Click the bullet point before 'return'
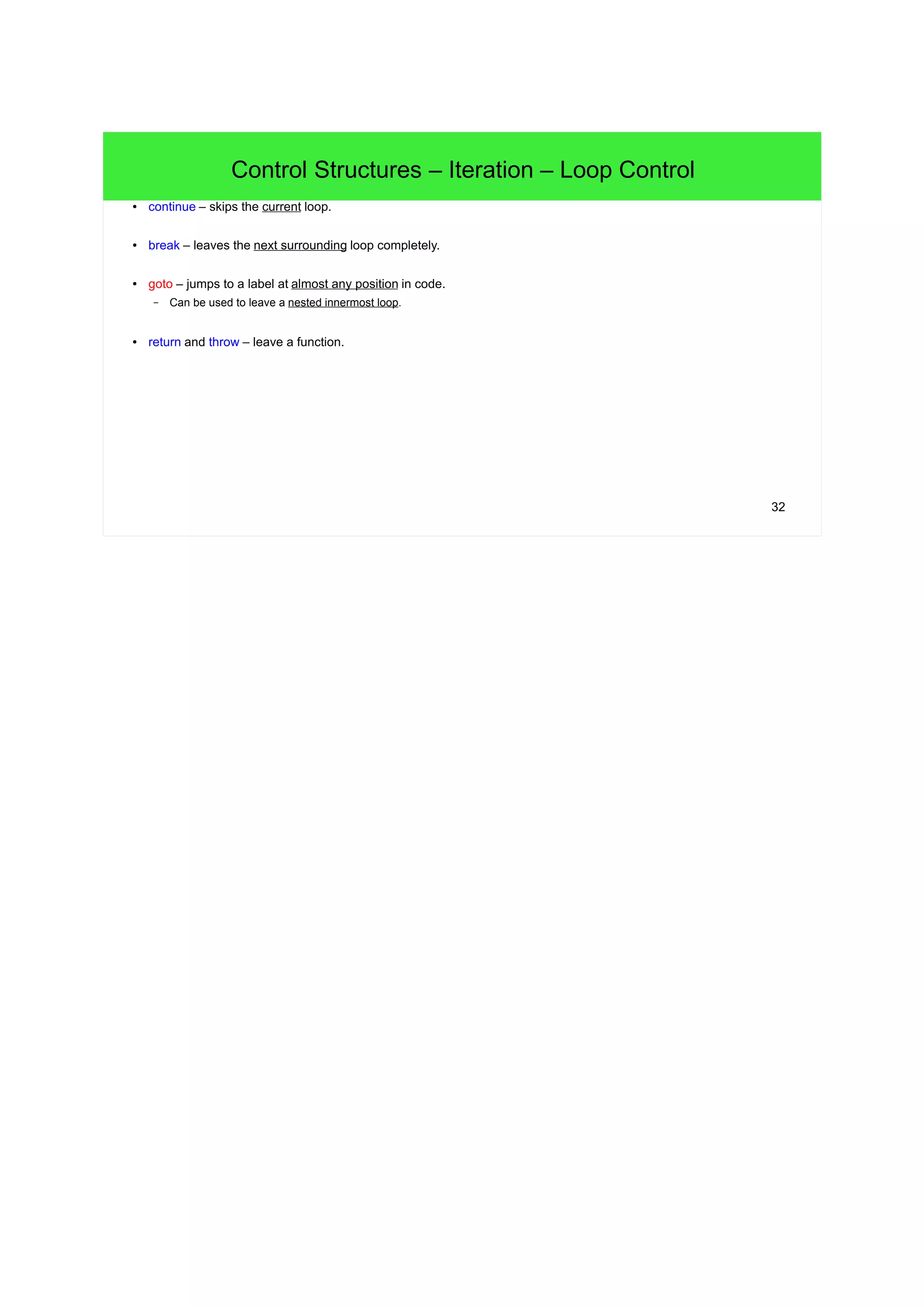This screenshot has width=924, height=1308. point(135,343)
